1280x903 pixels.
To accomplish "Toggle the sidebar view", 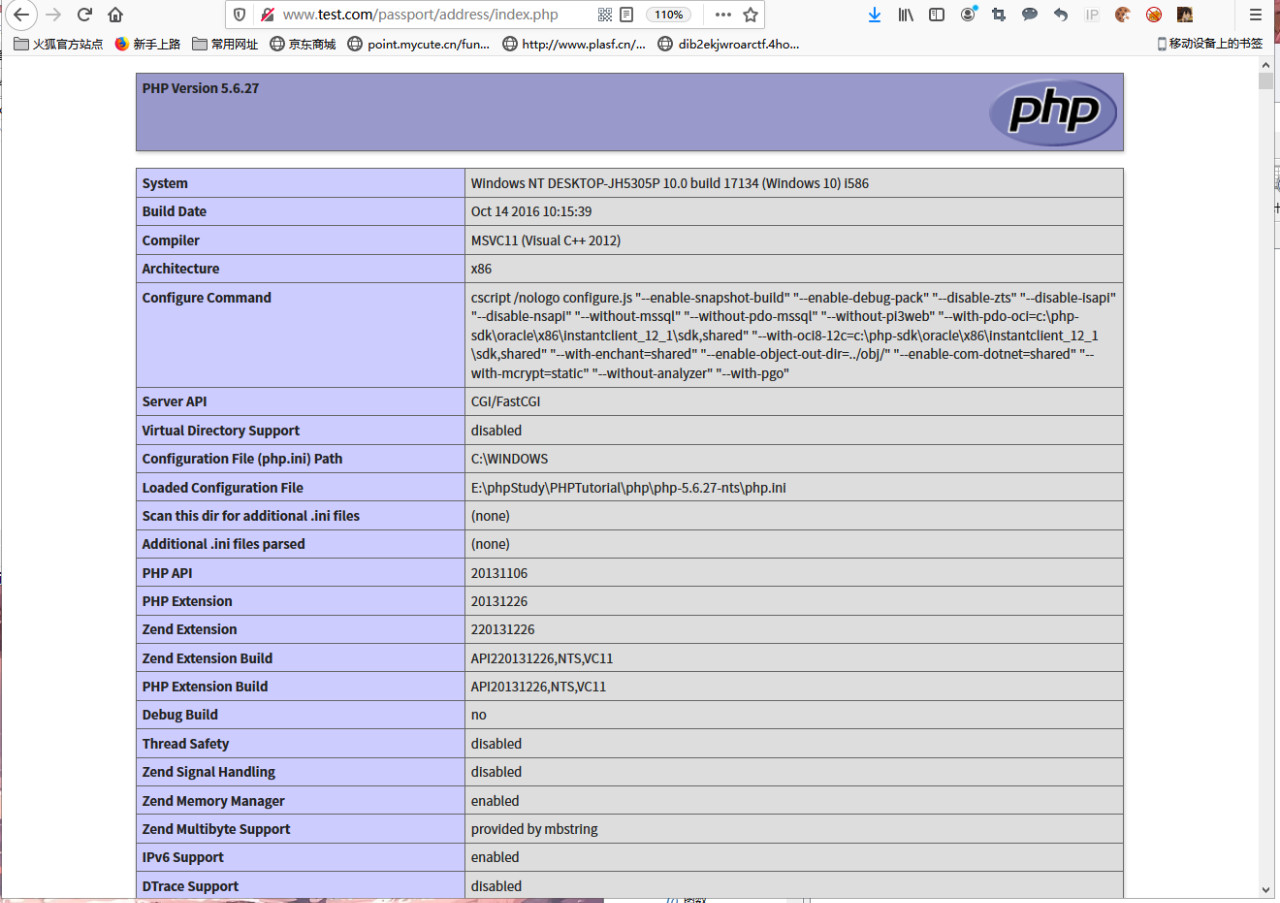I will pyautogui.click(x=937, y=15).
